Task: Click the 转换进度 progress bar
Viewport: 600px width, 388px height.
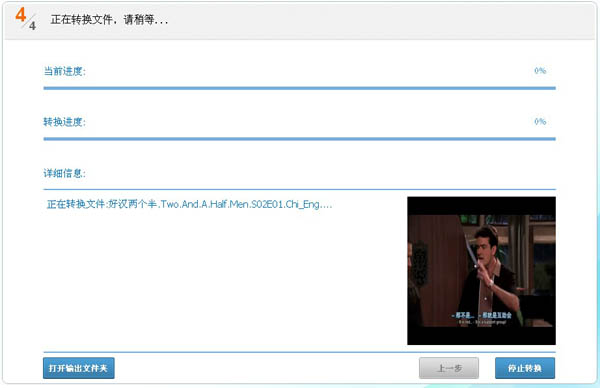Action: 300,139
